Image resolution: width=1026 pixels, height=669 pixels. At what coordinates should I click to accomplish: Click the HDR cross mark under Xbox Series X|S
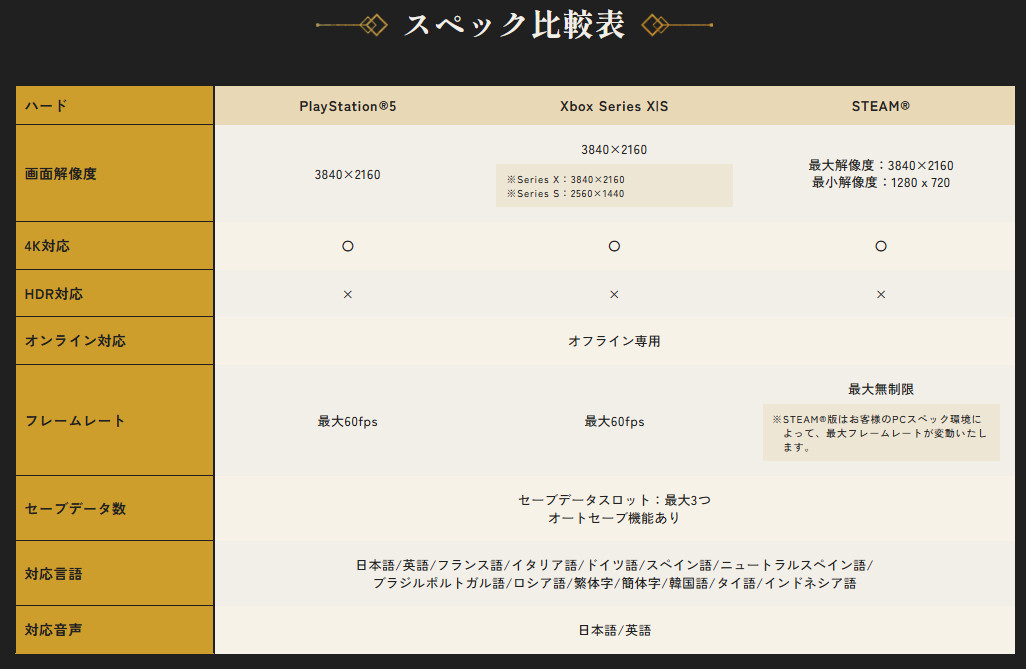[x=614, y=294]
